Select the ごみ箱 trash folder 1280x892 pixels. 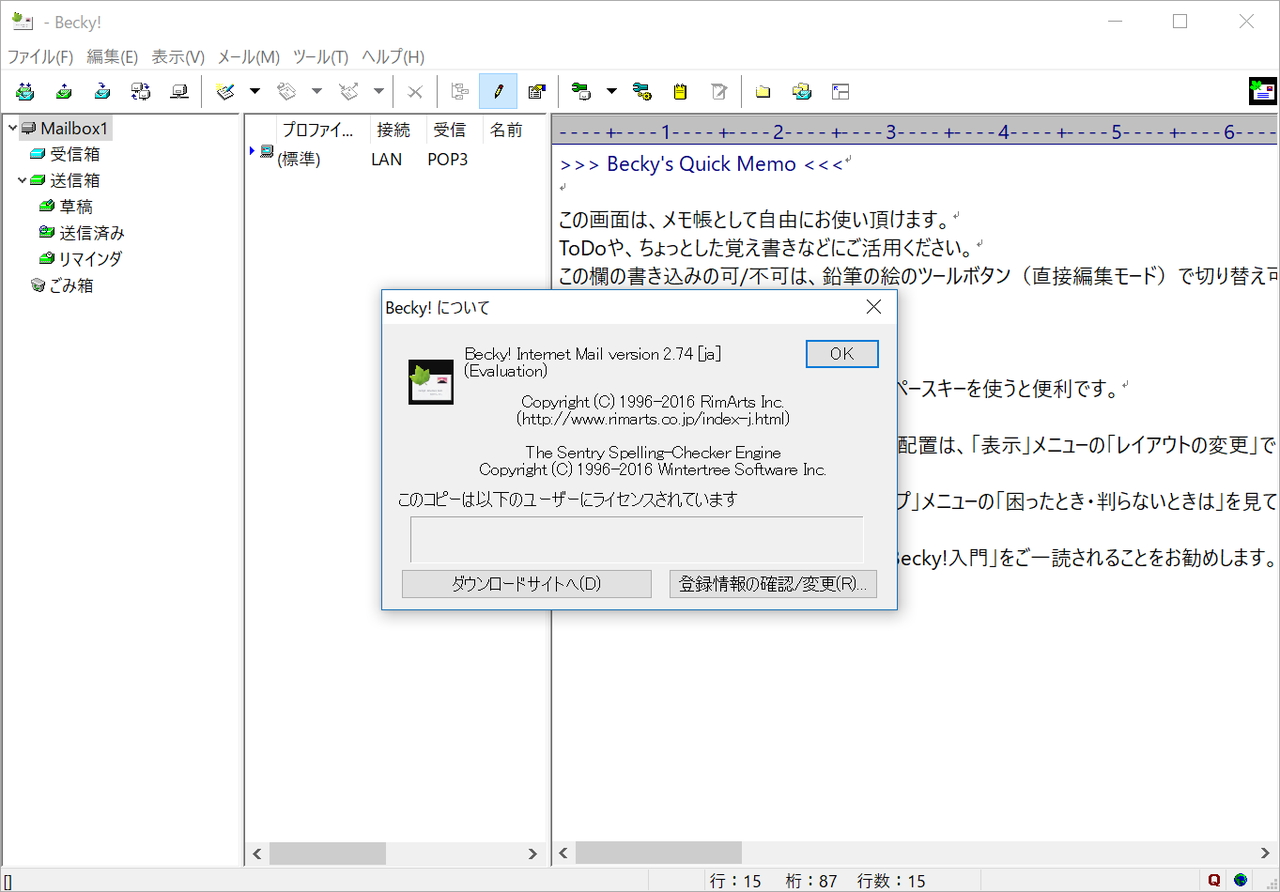72,285
